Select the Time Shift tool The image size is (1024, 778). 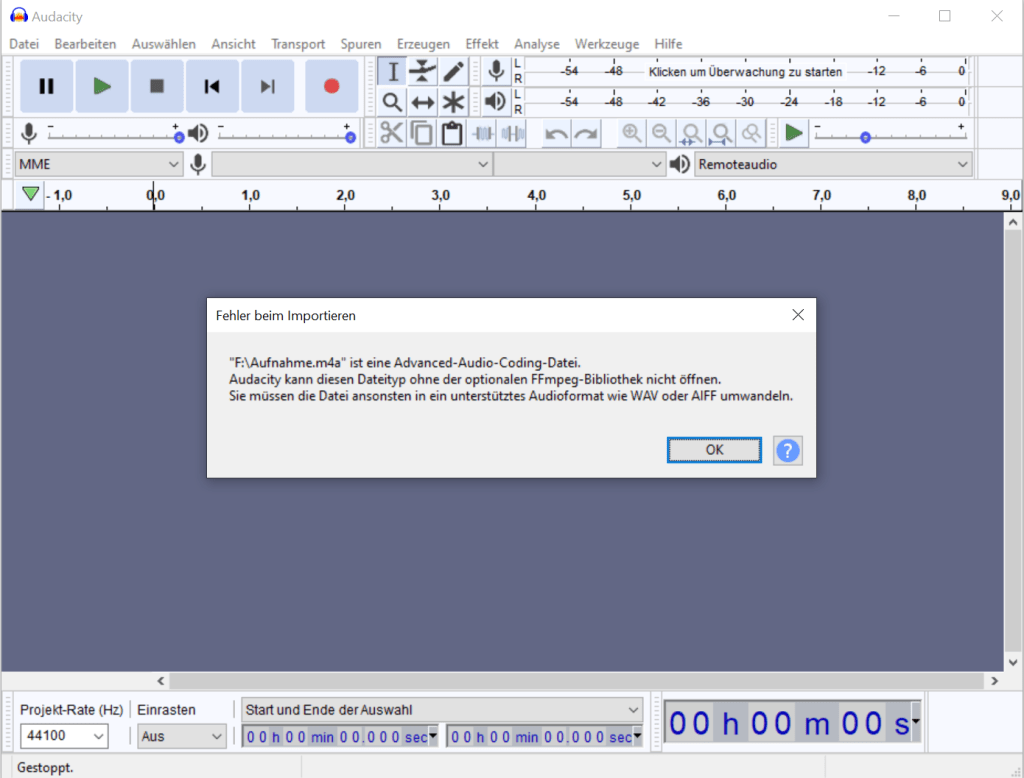(x=423, y=102)
